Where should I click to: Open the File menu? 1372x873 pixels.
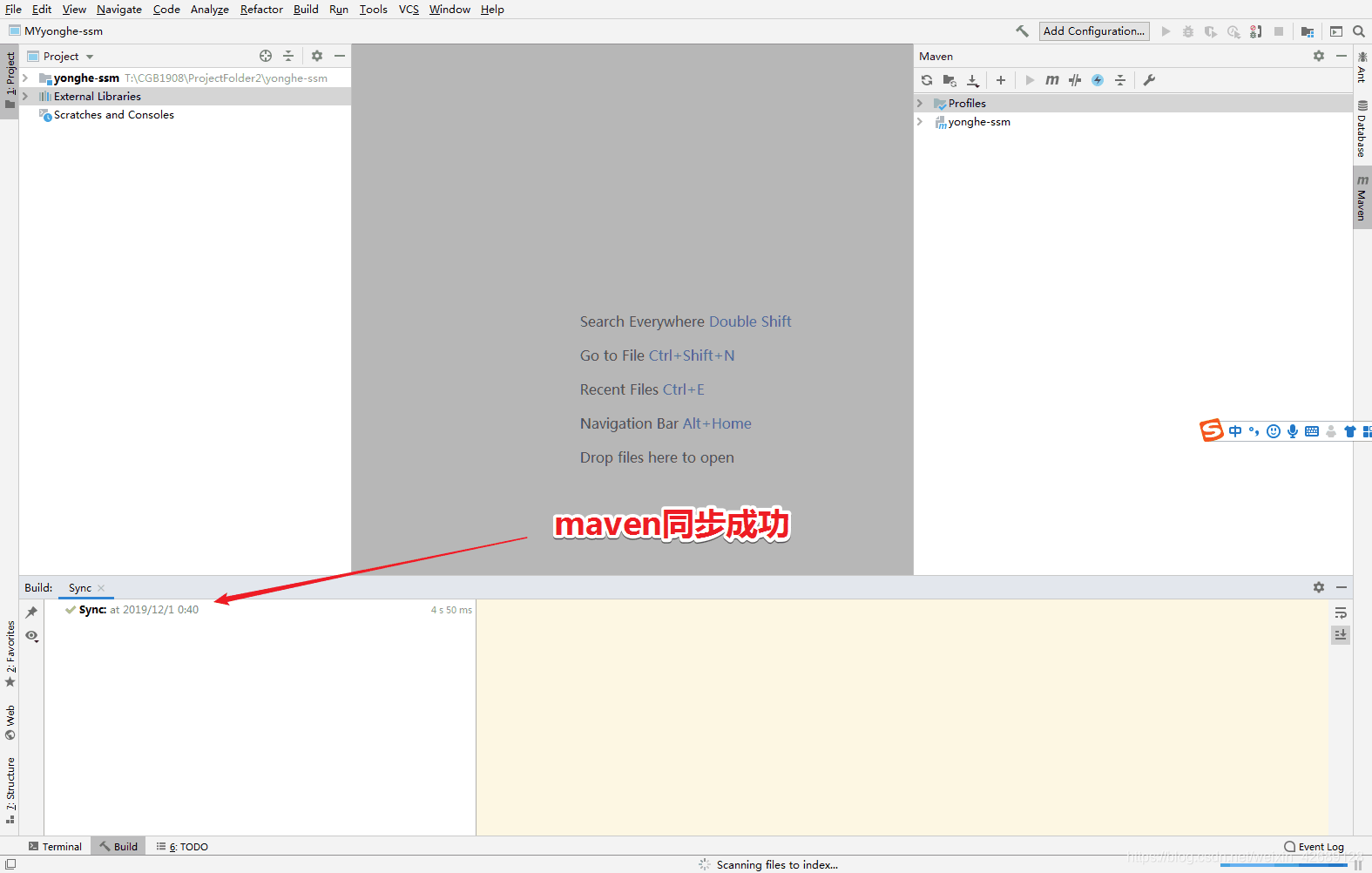[13, 10]
